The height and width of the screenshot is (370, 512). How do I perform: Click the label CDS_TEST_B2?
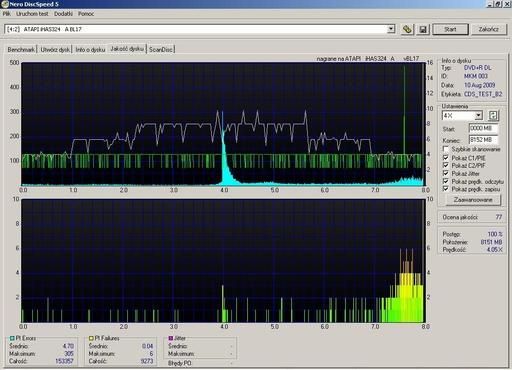click(x=483, y=94)
